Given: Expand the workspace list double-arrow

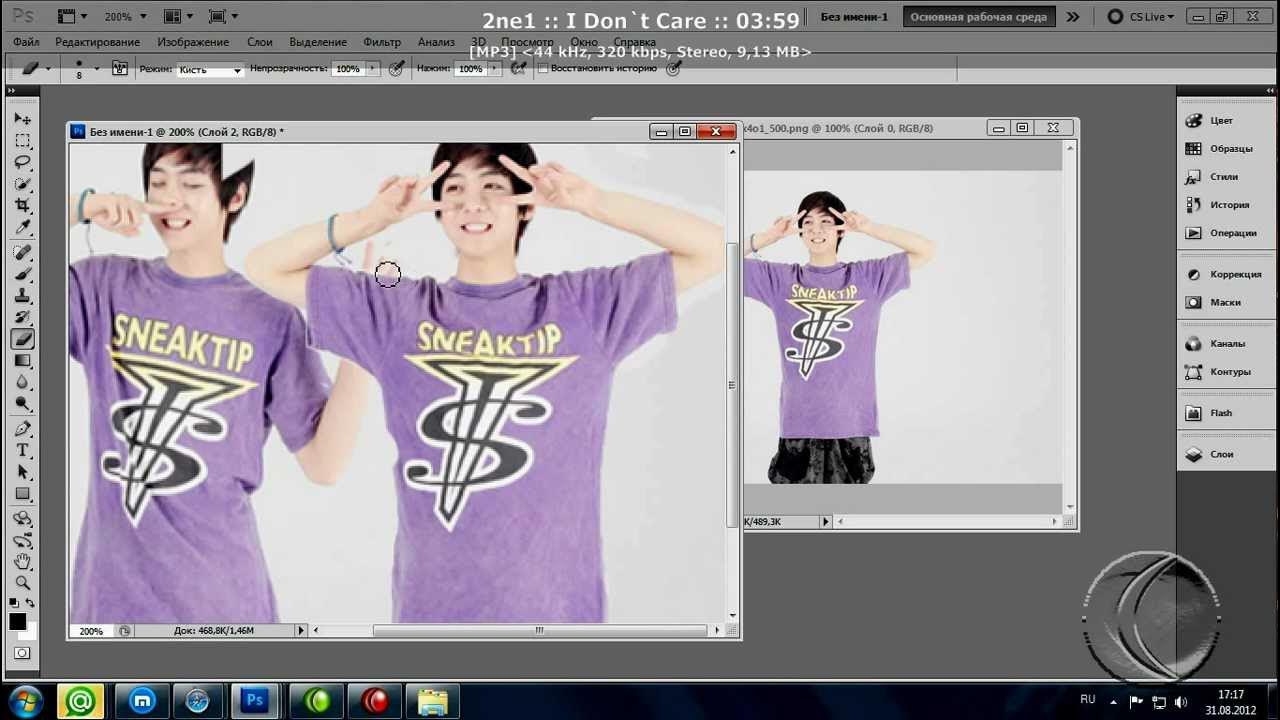Looking at the screenshot, I should point(1073,17).
